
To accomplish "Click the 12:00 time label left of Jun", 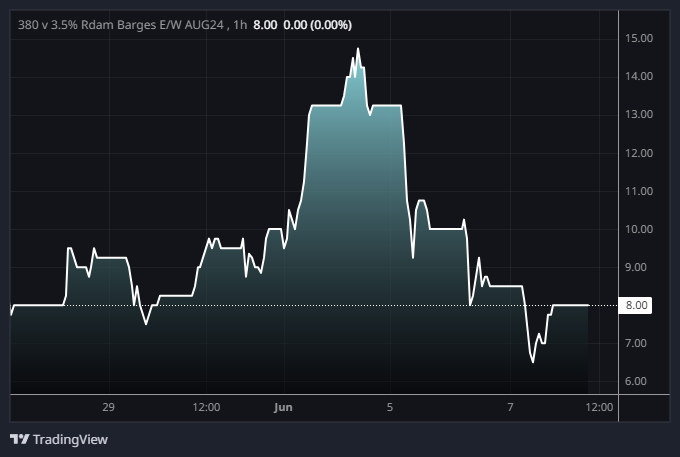I will coord(206,407).
